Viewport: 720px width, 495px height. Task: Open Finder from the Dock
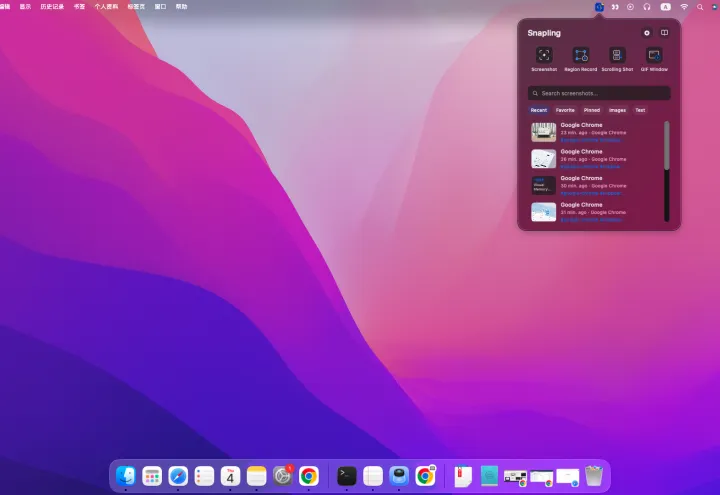126,476
